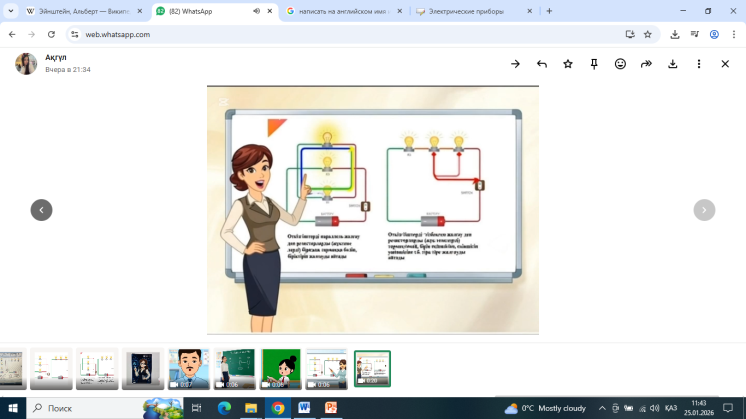
Task: Install the WhatsApp web app
Action: point(630,34)
